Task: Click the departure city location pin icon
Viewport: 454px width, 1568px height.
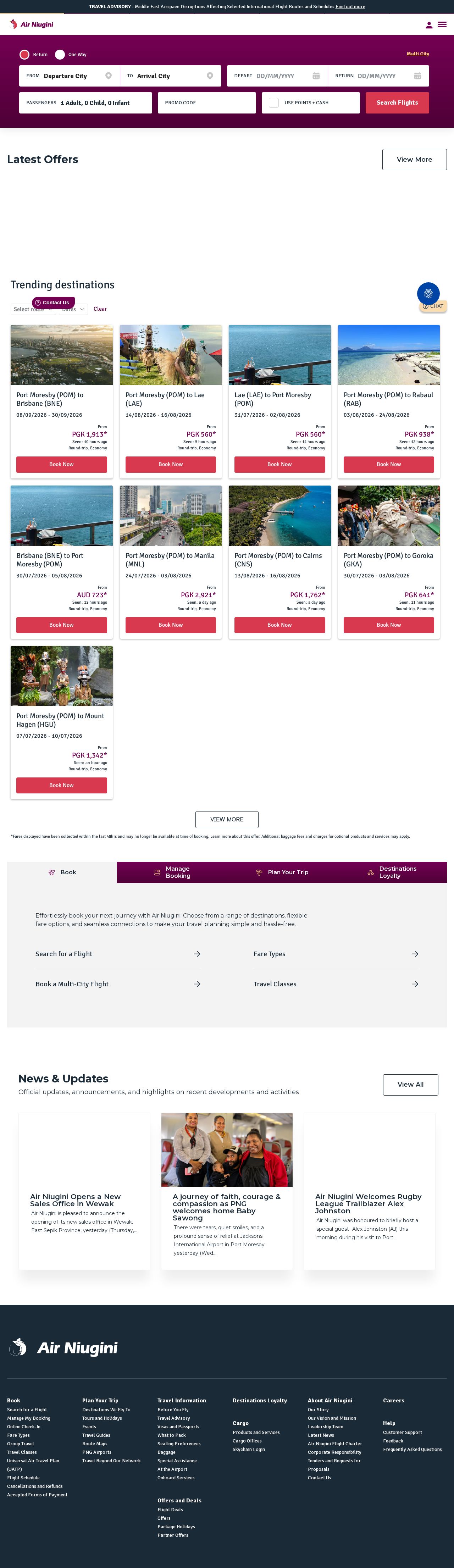Action: click(x=108, y=76)
